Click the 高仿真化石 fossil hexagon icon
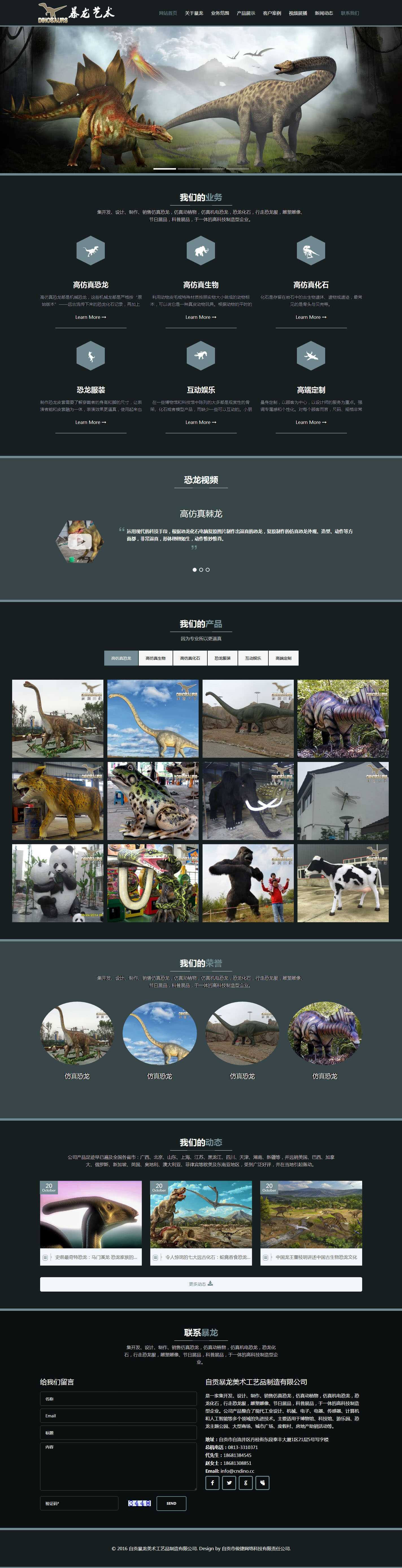Viewport: 402px width, 1568px height. tap(311, 250)
